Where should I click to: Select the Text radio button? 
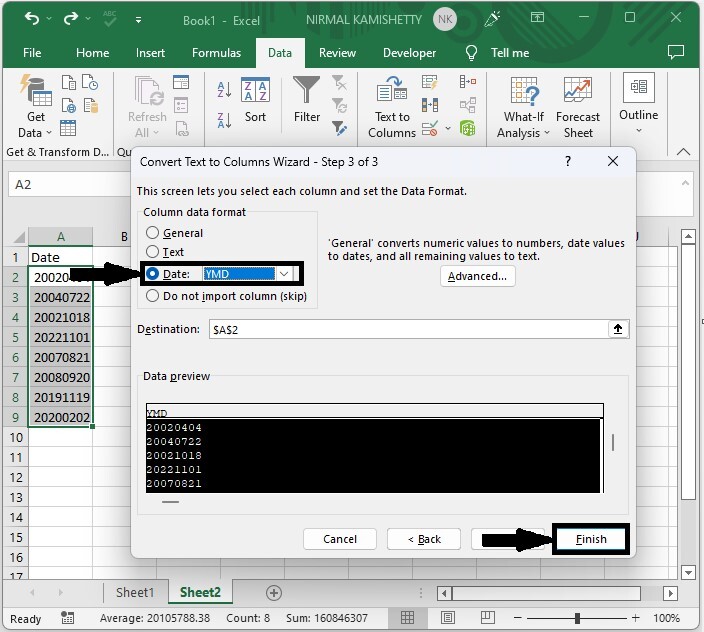pyautogui.click(x=152, y=251)
